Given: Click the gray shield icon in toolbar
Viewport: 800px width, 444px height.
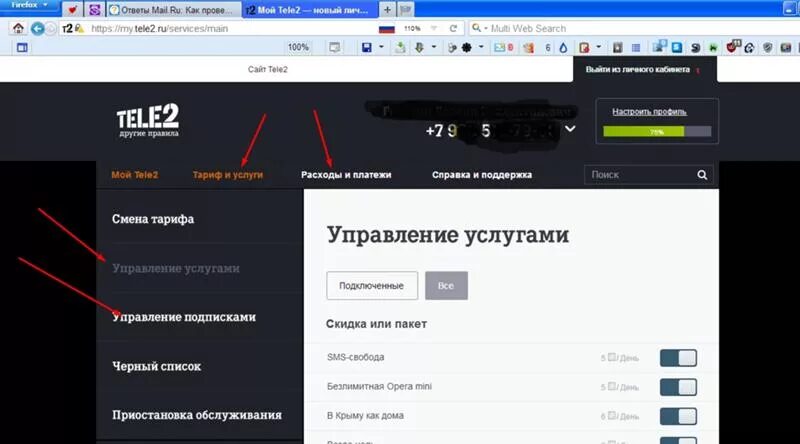Looking at the screenshot, I should point(767,47).
